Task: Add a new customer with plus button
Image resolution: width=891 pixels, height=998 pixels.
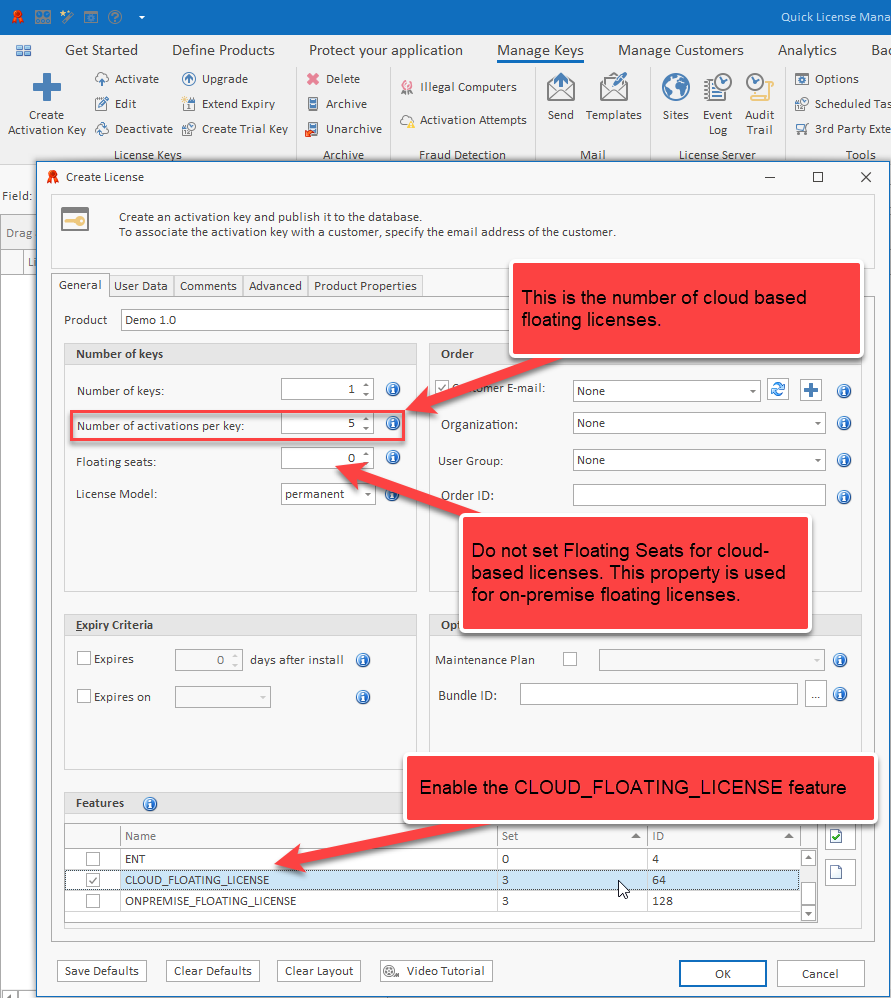Action: pyautogui.click(x=811, y=390)
